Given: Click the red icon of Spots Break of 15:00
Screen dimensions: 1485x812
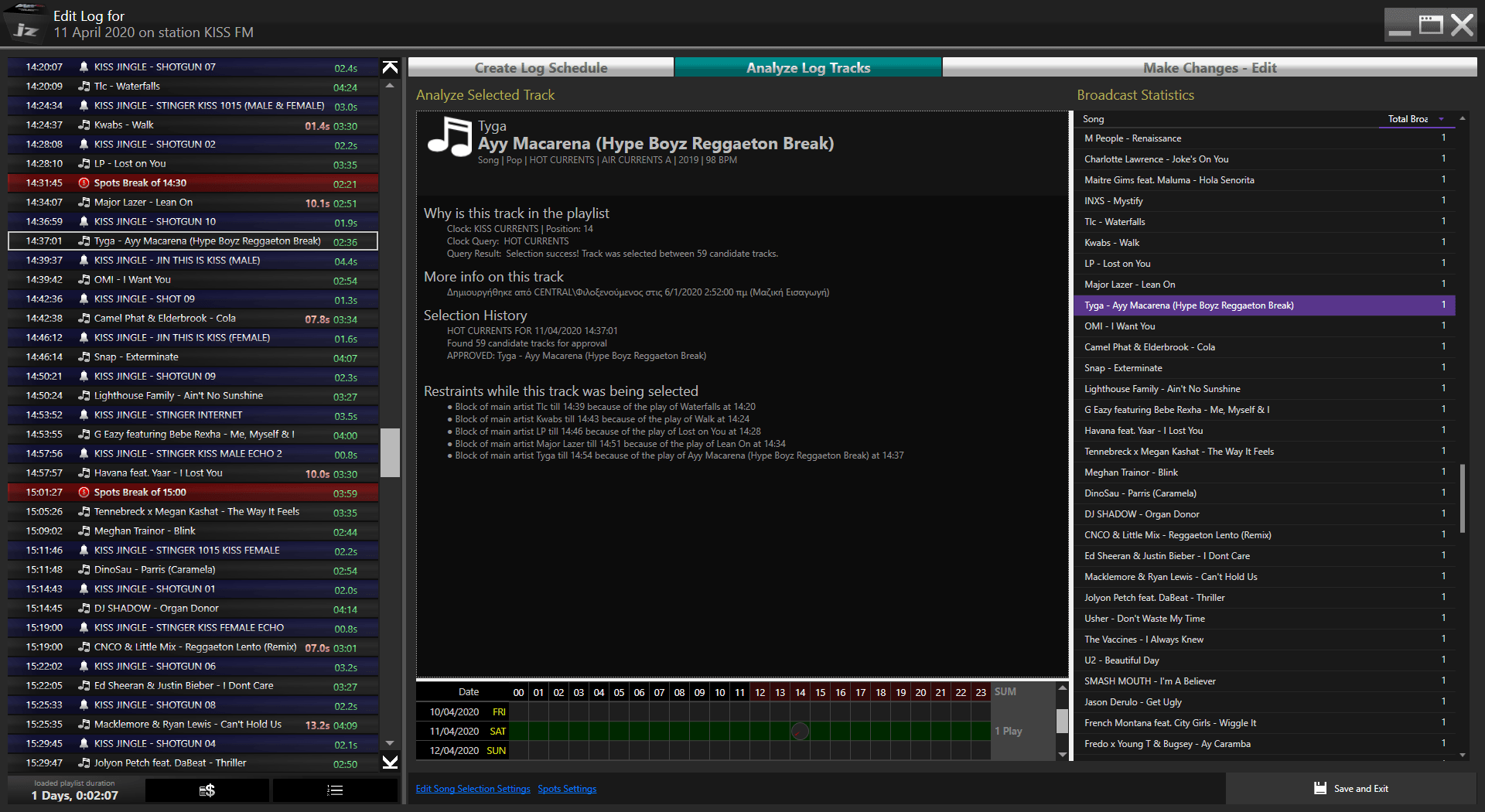Looking at the screenshot, I should pyautogui.click(x=84, y=493).
